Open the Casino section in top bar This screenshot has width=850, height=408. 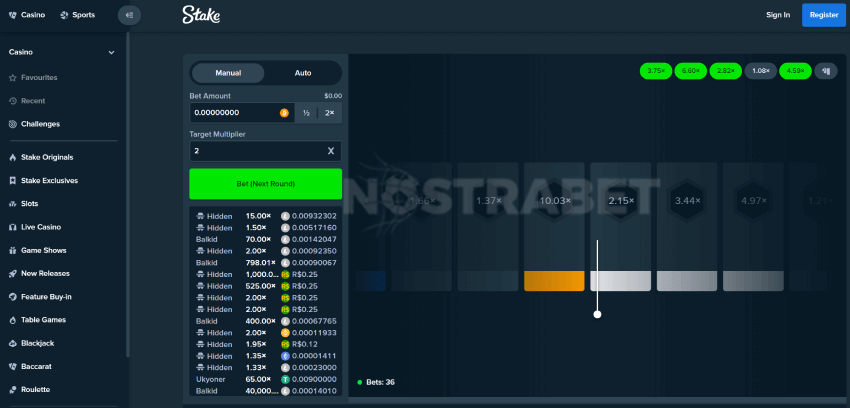27,15
